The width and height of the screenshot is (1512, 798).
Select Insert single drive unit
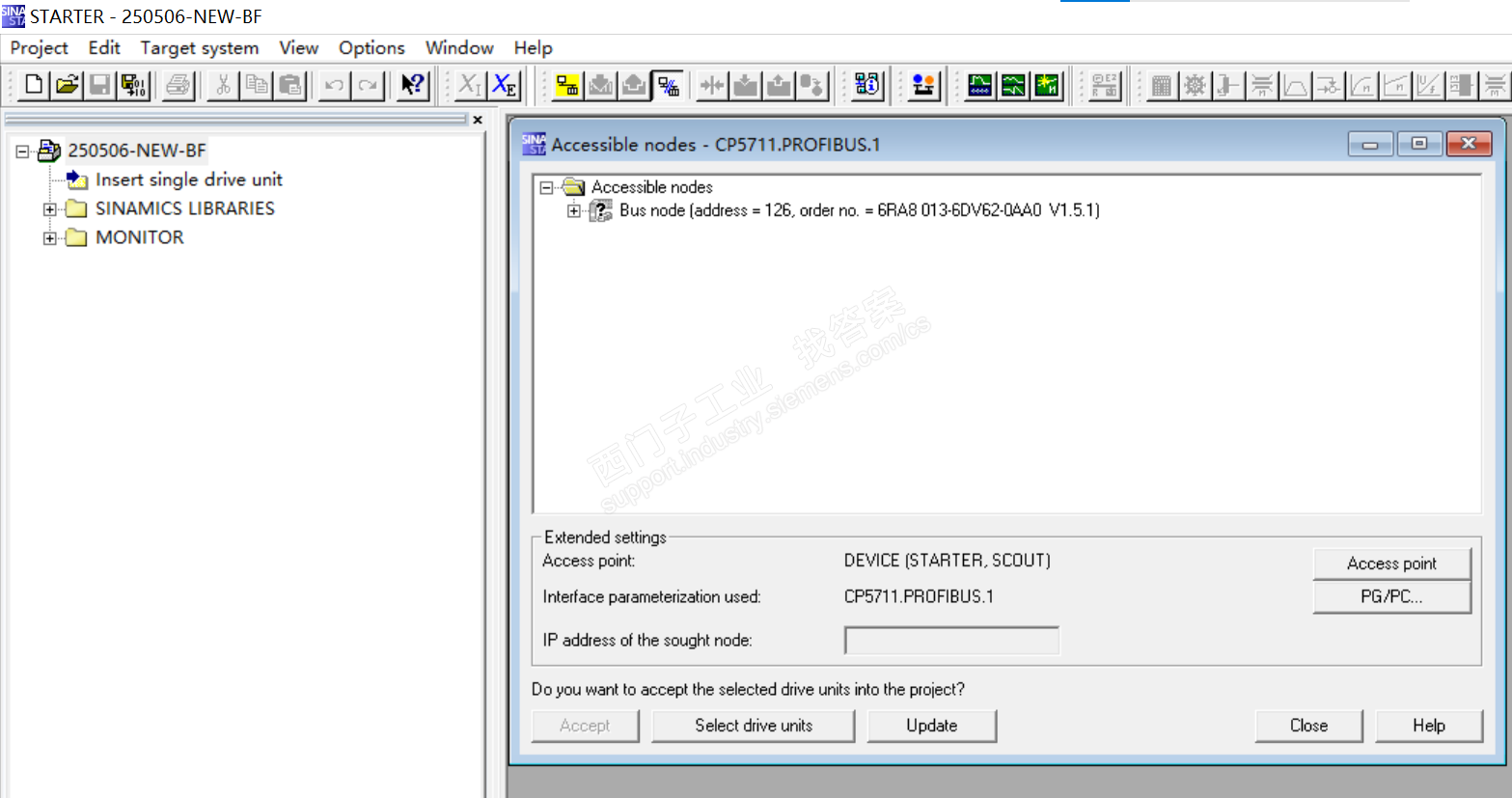(x=189, y=179)
